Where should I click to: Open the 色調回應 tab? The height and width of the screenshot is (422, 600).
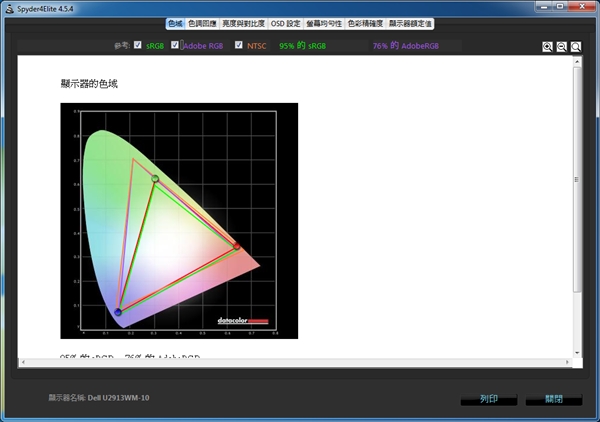[202, 22]
